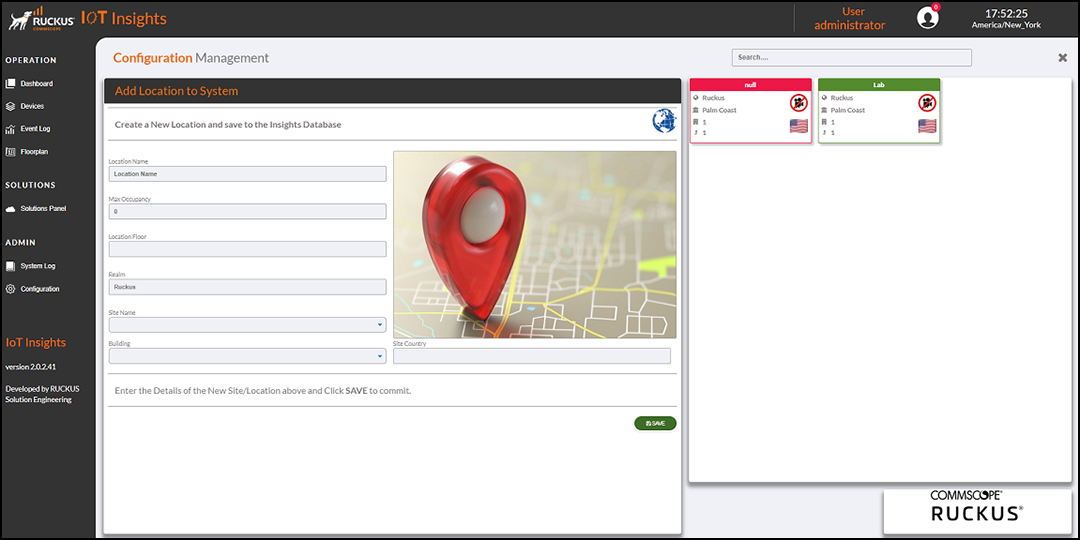Click the Max Occupancy field

click(x=247, y=211)
